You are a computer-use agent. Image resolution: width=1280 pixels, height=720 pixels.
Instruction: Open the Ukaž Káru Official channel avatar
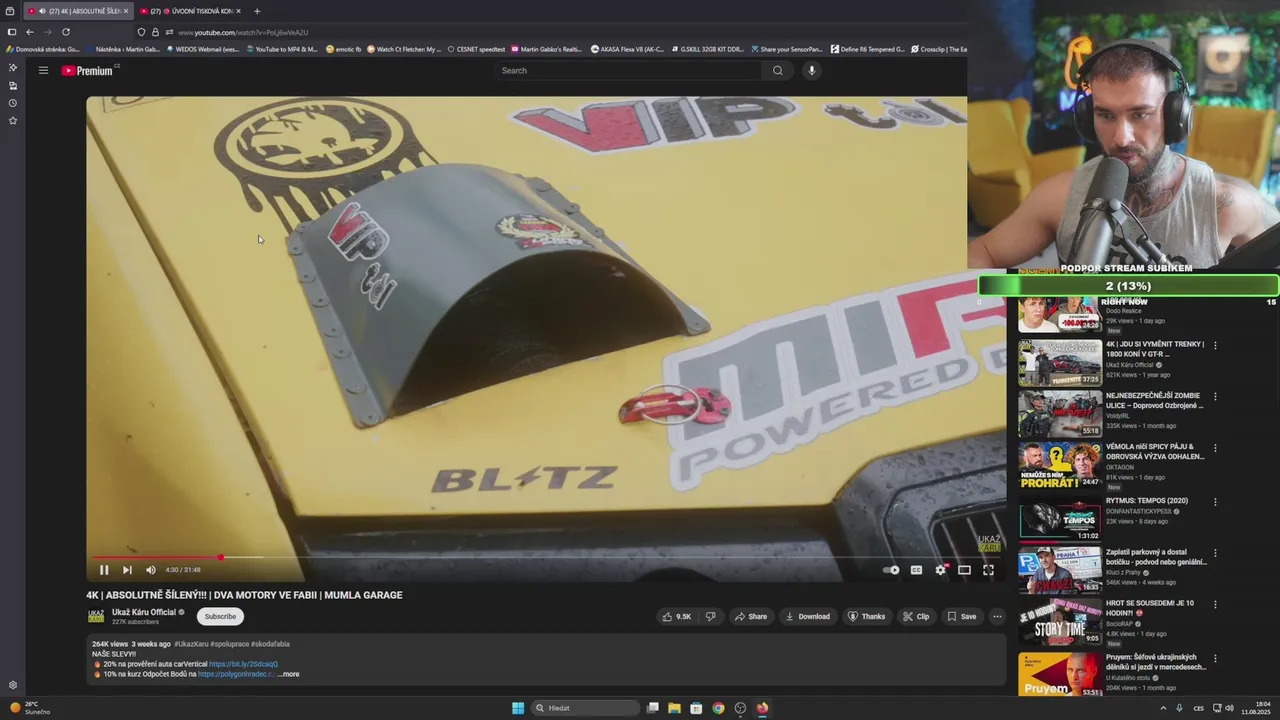96,616
